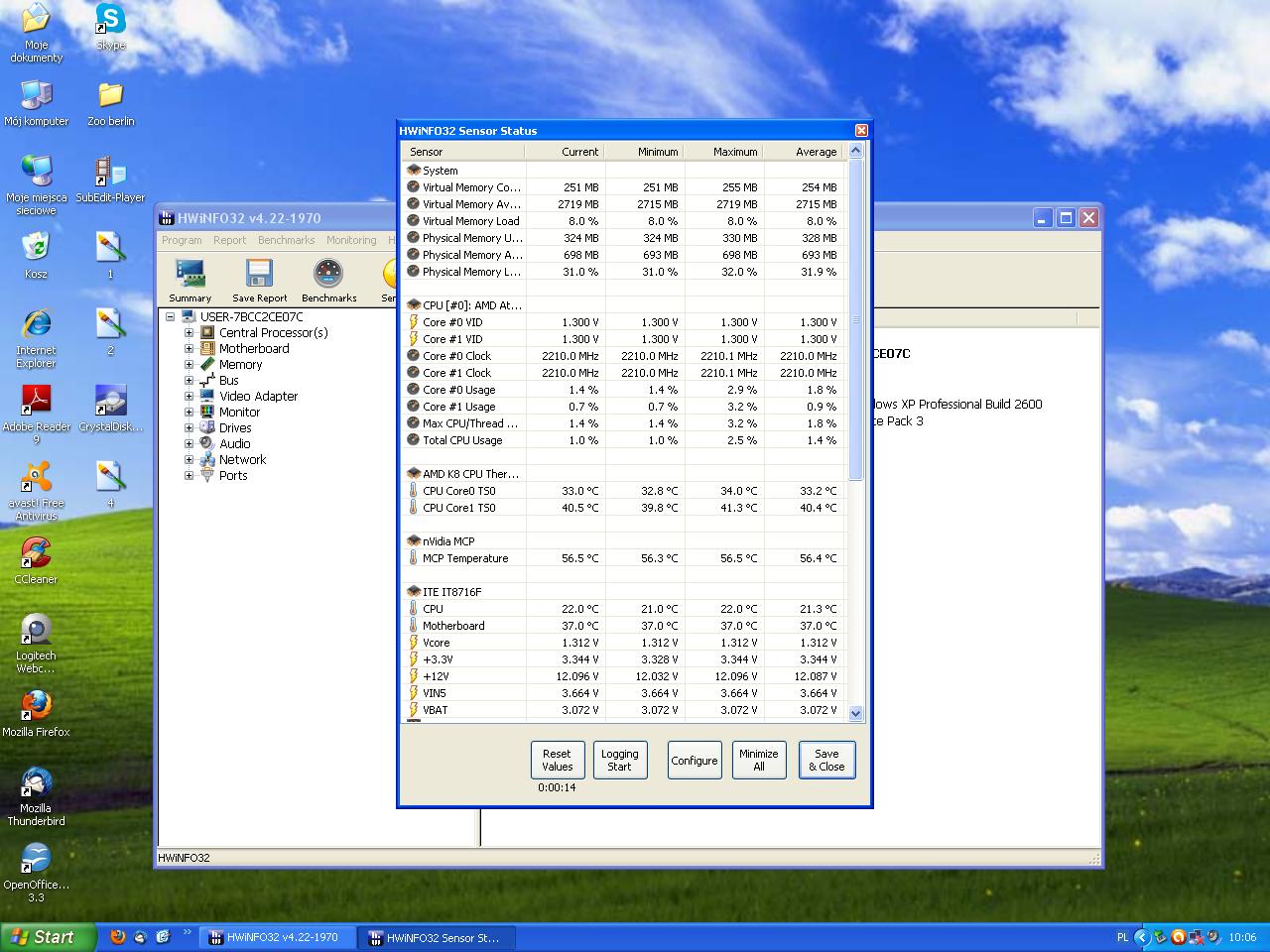Click the Minimize All button
Screen dimensions: 1270x952
(x=759, y=760)
